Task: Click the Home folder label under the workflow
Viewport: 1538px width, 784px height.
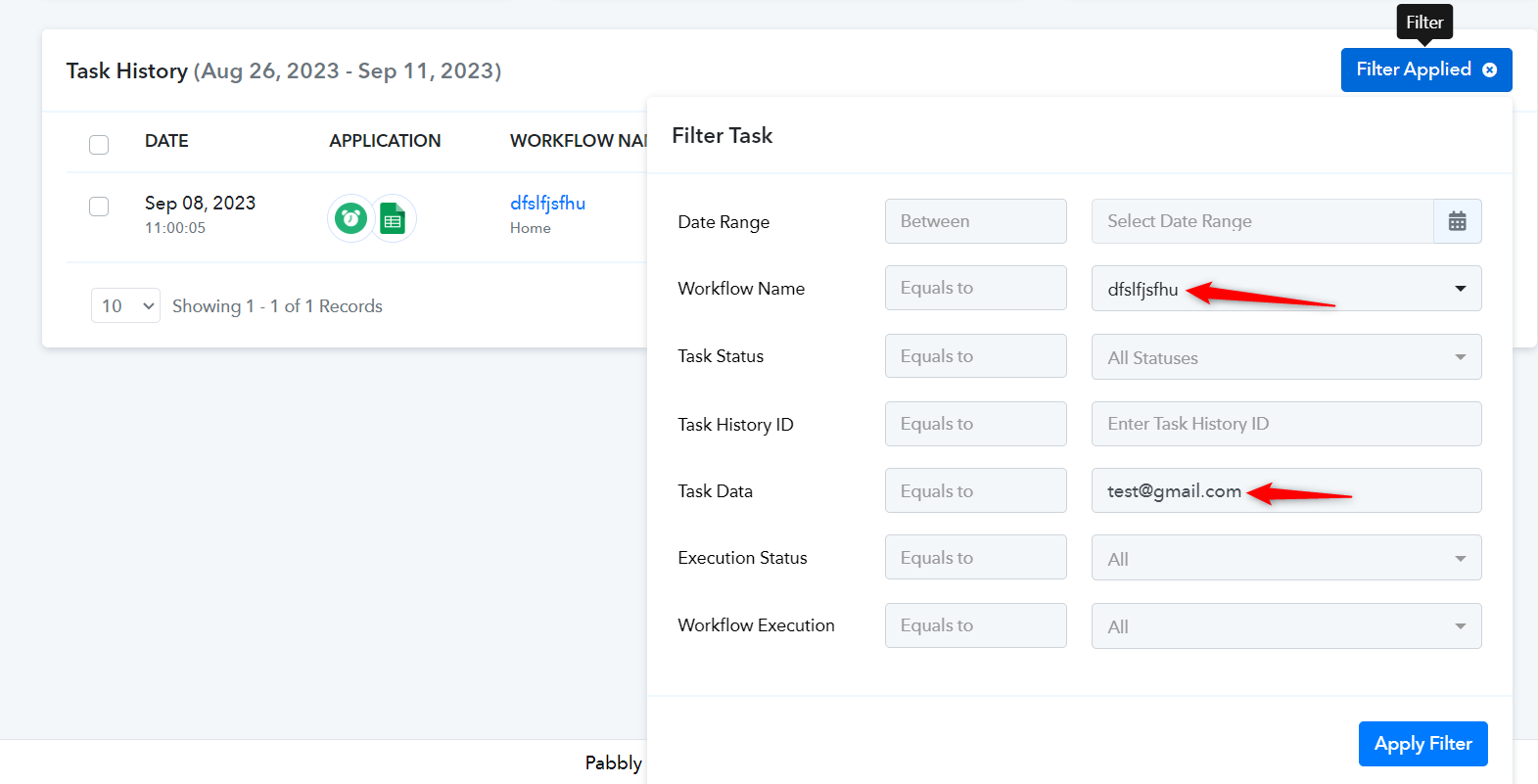Action: (530, 228)
